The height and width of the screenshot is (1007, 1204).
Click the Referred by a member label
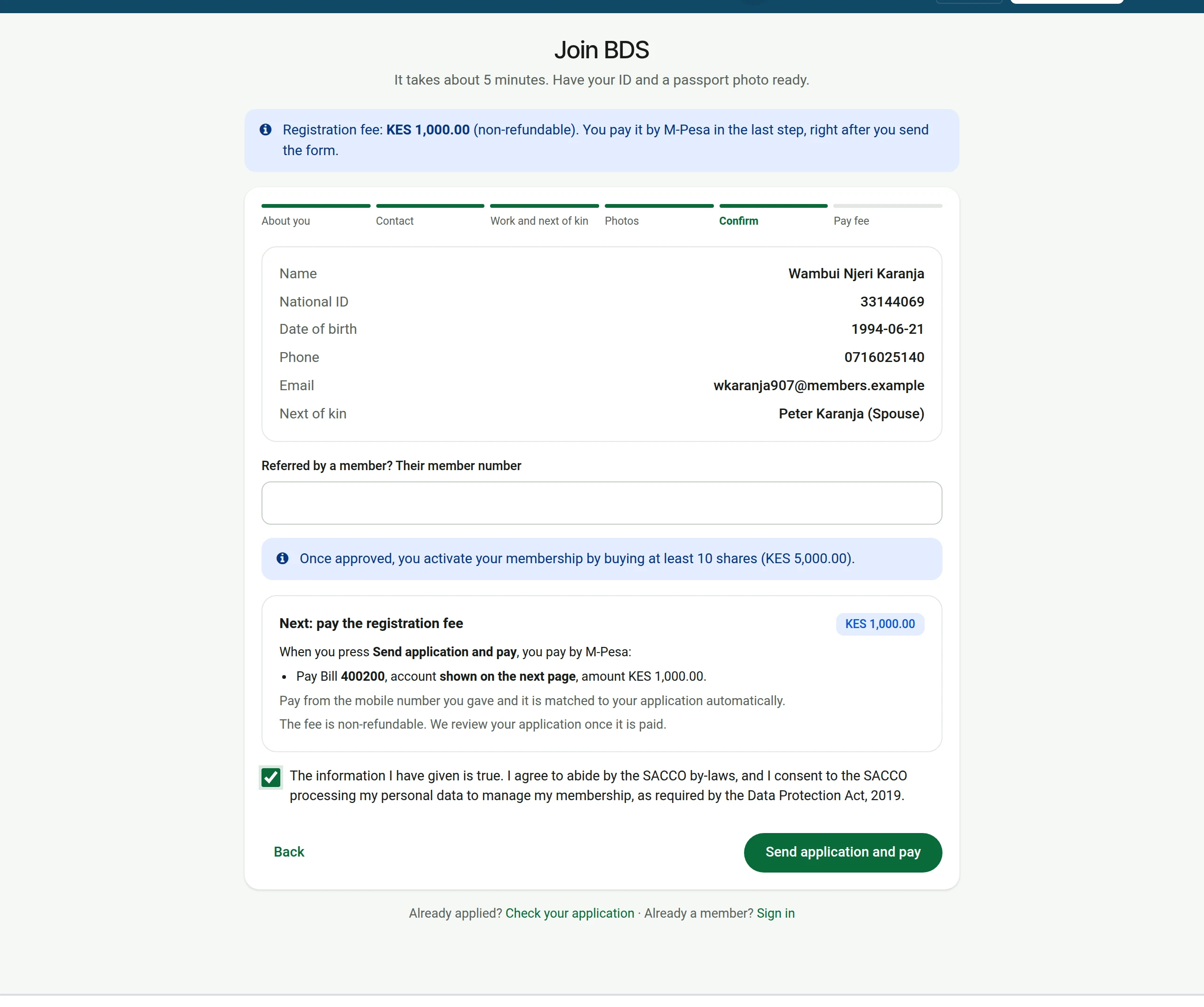tap(391, 466)
